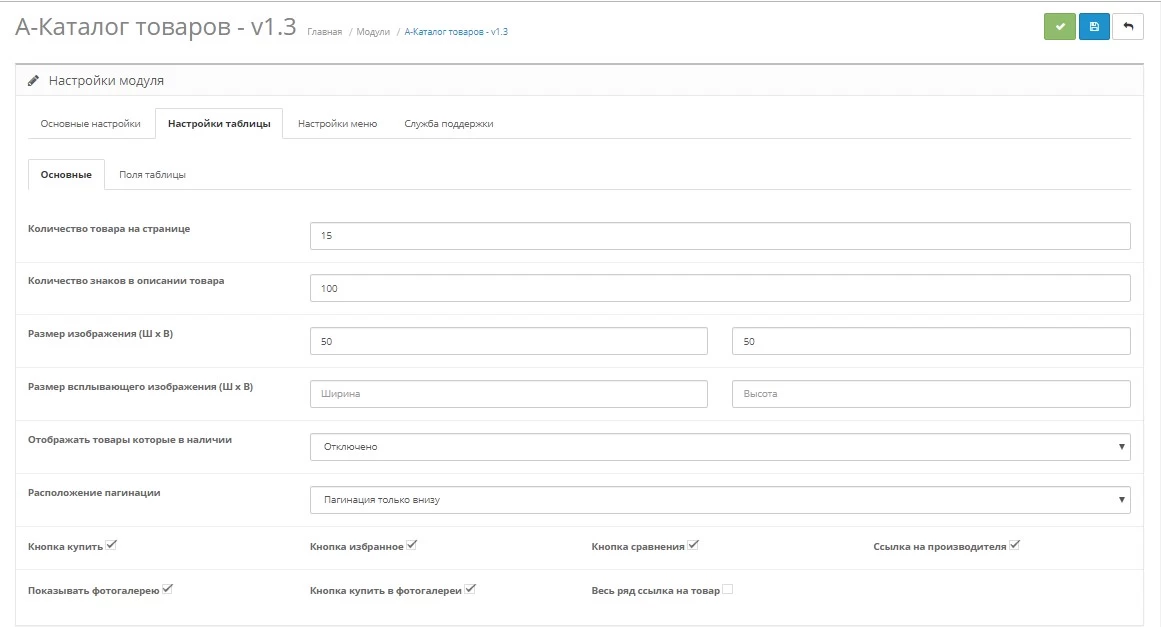The height and width of the screenshot is (627, 1161).
Task: Open the Модули breadcrumb link
Action: (x=373, y=32)
